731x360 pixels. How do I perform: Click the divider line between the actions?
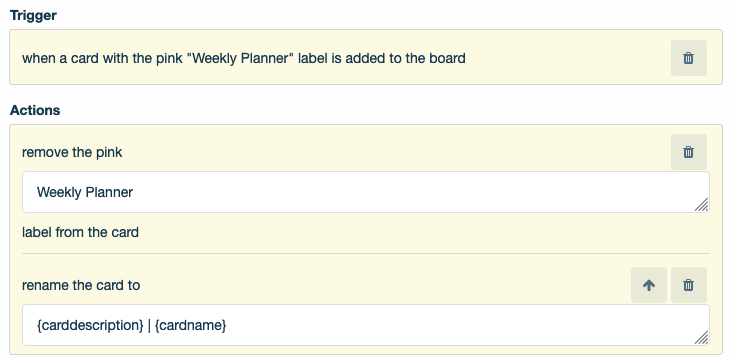tap(366, 254)
